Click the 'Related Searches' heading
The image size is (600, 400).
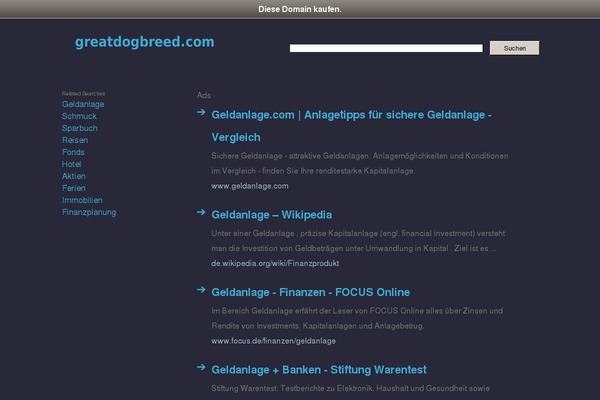(83, 93)
